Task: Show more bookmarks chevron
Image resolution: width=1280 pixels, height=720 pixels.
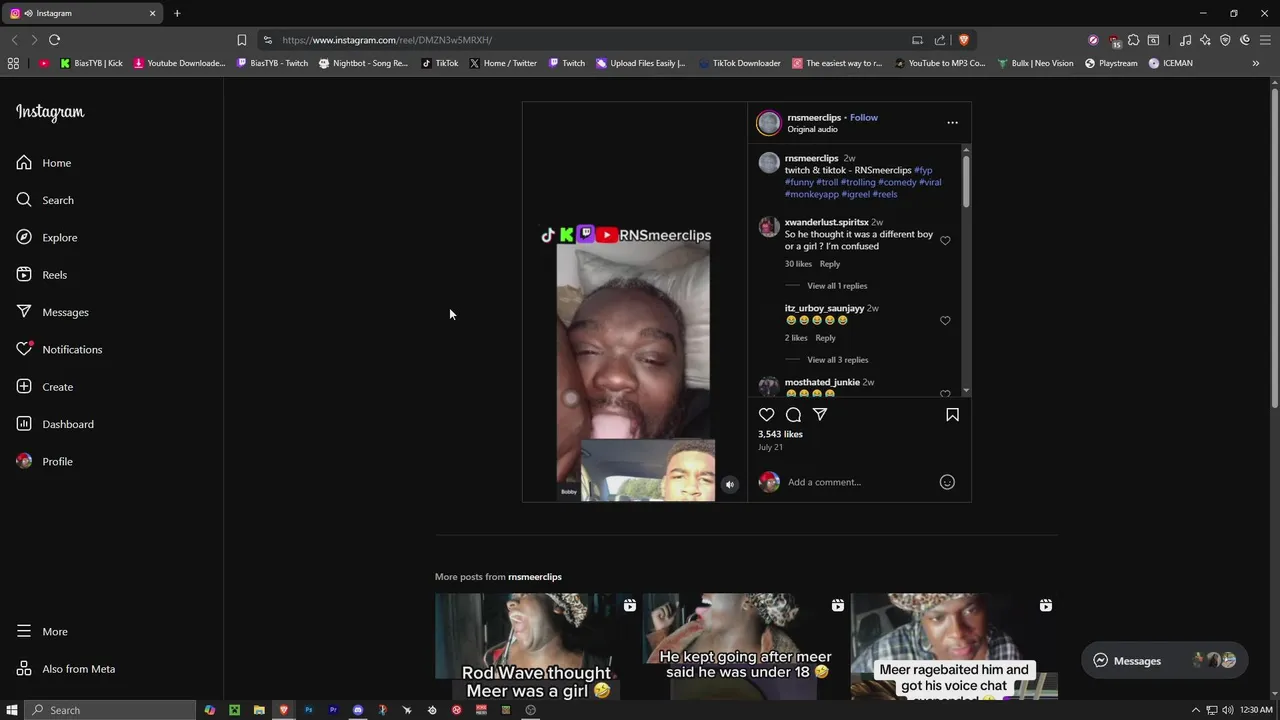Action: [1256, 63]
